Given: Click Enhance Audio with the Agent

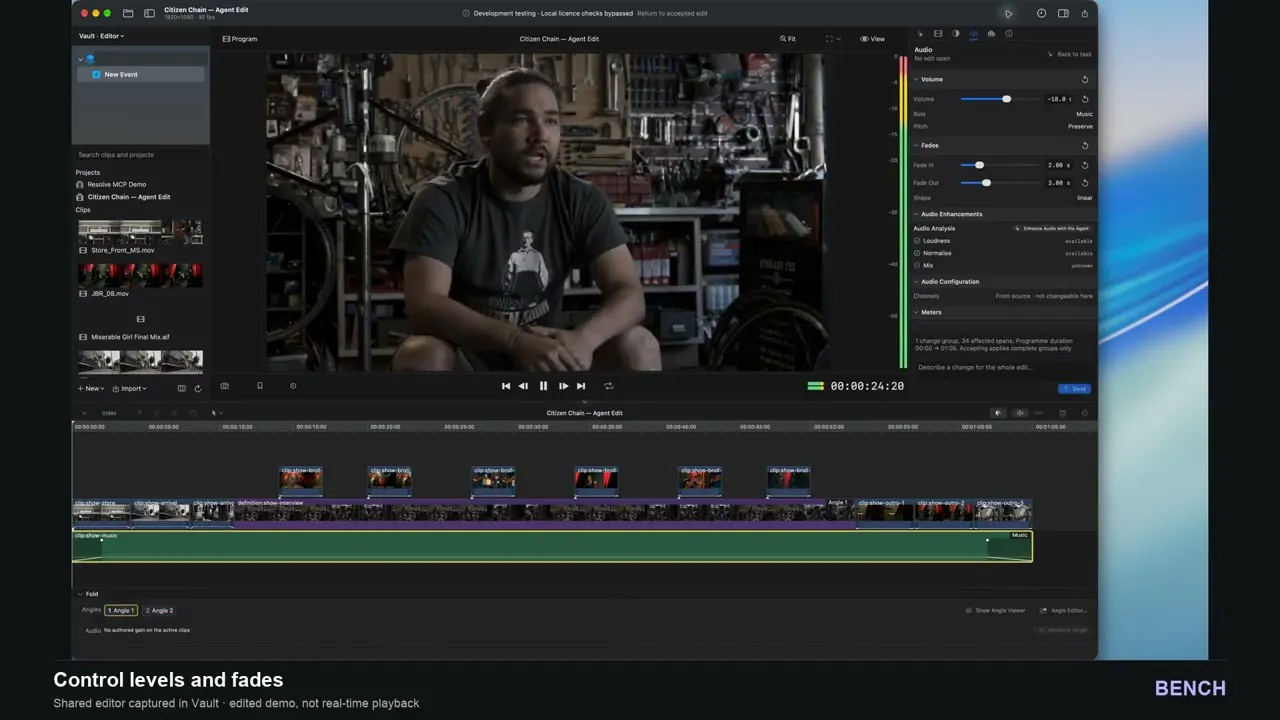Looking at the screenshot, I should (x=1052, y=228).
